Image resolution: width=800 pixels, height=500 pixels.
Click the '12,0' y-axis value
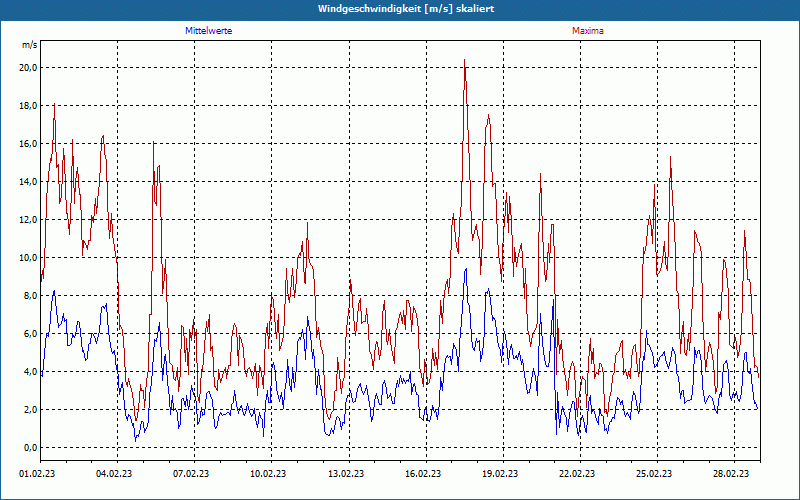click(28, 220)
